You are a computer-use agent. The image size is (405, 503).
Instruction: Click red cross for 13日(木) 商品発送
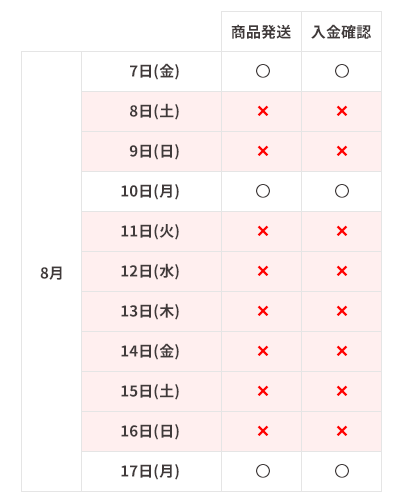click(x=263, y=311)
